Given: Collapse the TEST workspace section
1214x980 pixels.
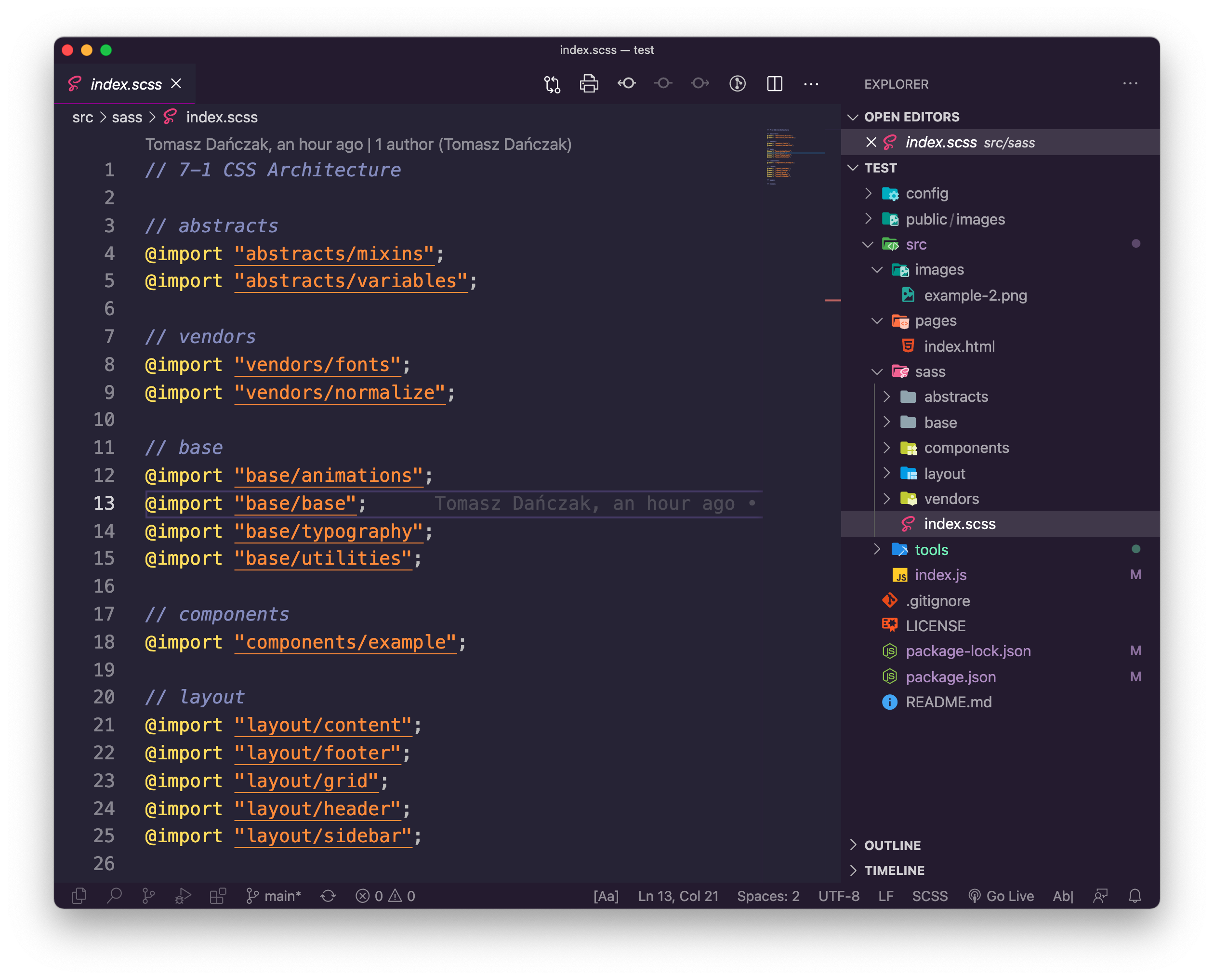Looking at the screenshot, I should click(x=1000, y=168).
